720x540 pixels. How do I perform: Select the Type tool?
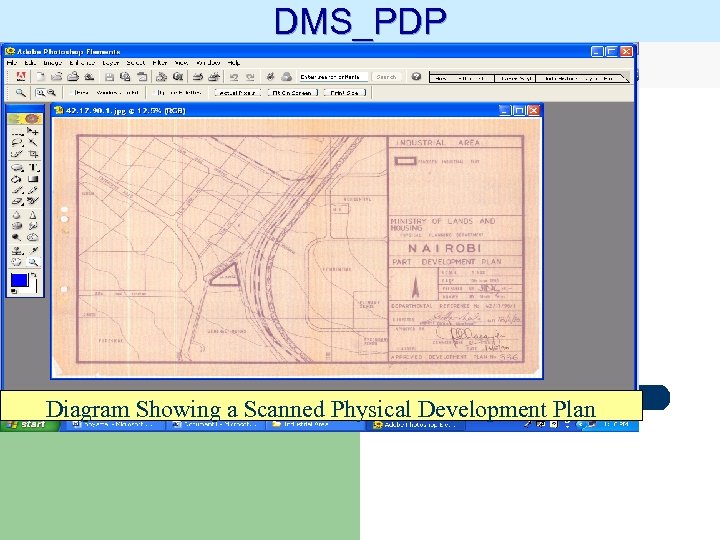(x=33, y=168)
